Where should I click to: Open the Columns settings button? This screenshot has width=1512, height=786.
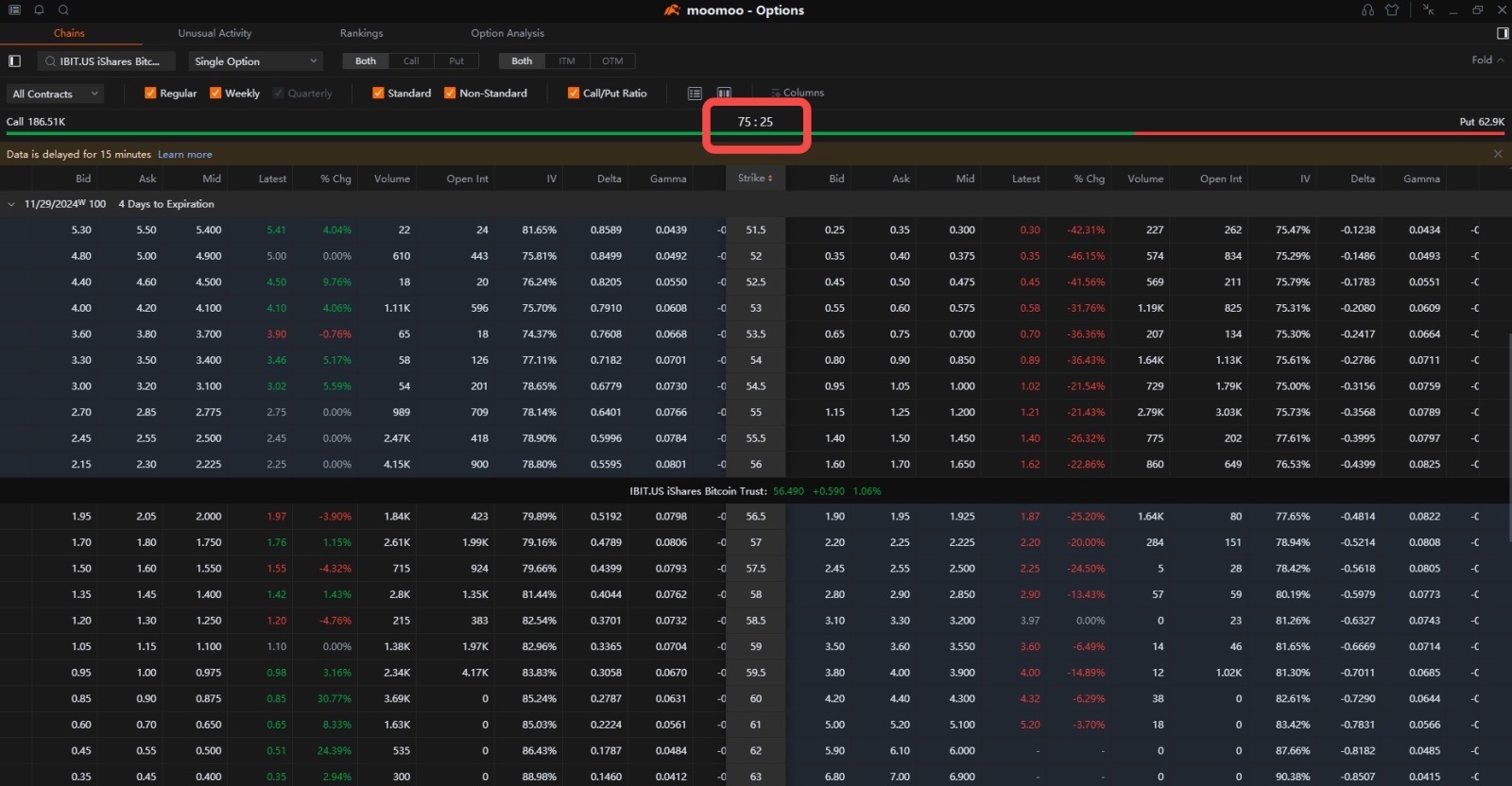click(798, 93)
